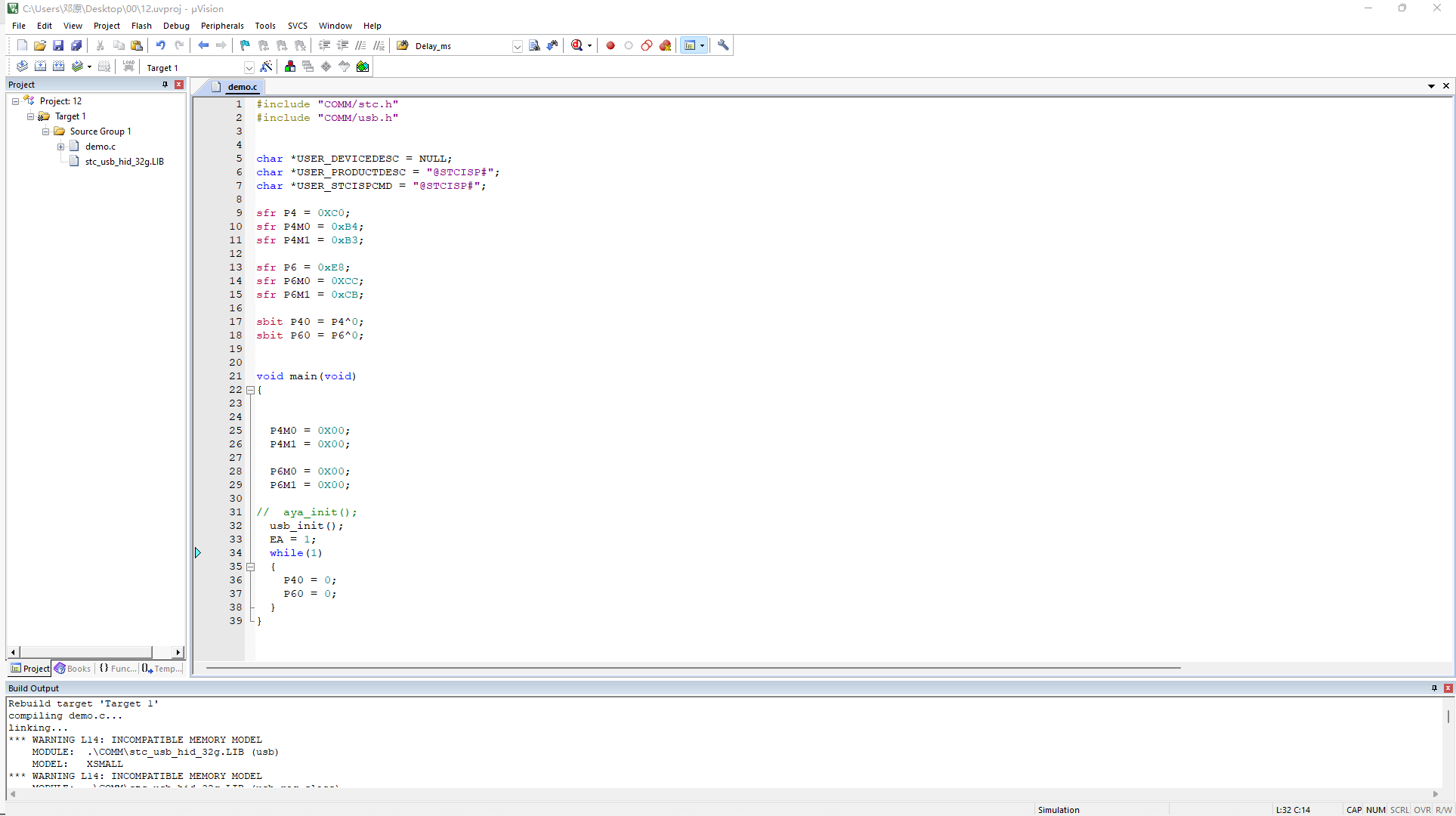This screenshot has width=1456, height=816.
Task: Insert a breakpoint with red dot icon
Action: coord(611,45)
